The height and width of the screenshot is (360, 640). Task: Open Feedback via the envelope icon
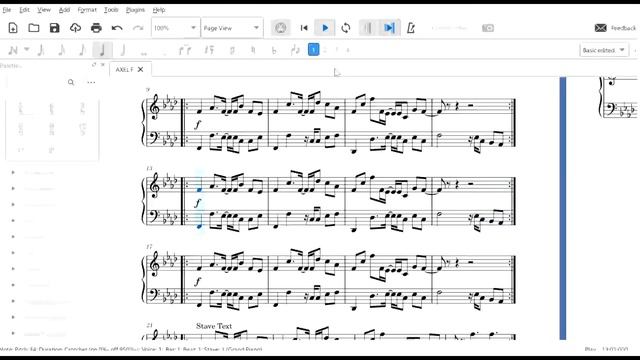pyautogui.click(x=600, y=28)
